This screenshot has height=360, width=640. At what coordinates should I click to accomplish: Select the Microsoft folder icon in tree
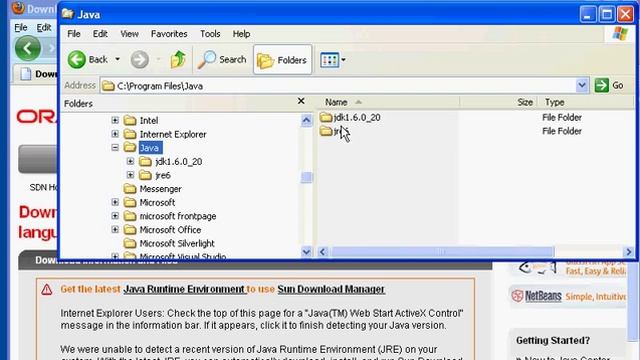pos(130,202)
